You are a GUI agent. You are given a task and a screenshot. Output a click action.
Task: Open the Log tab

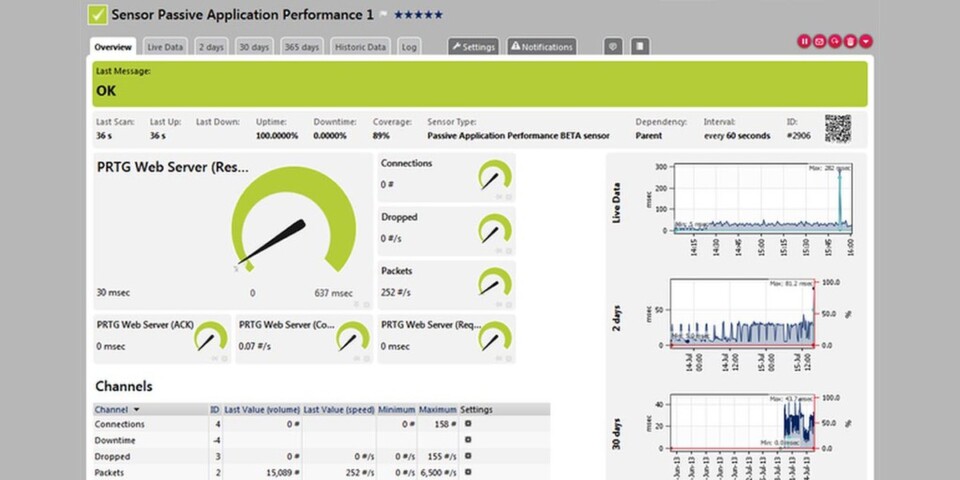[x=409, y=47]
